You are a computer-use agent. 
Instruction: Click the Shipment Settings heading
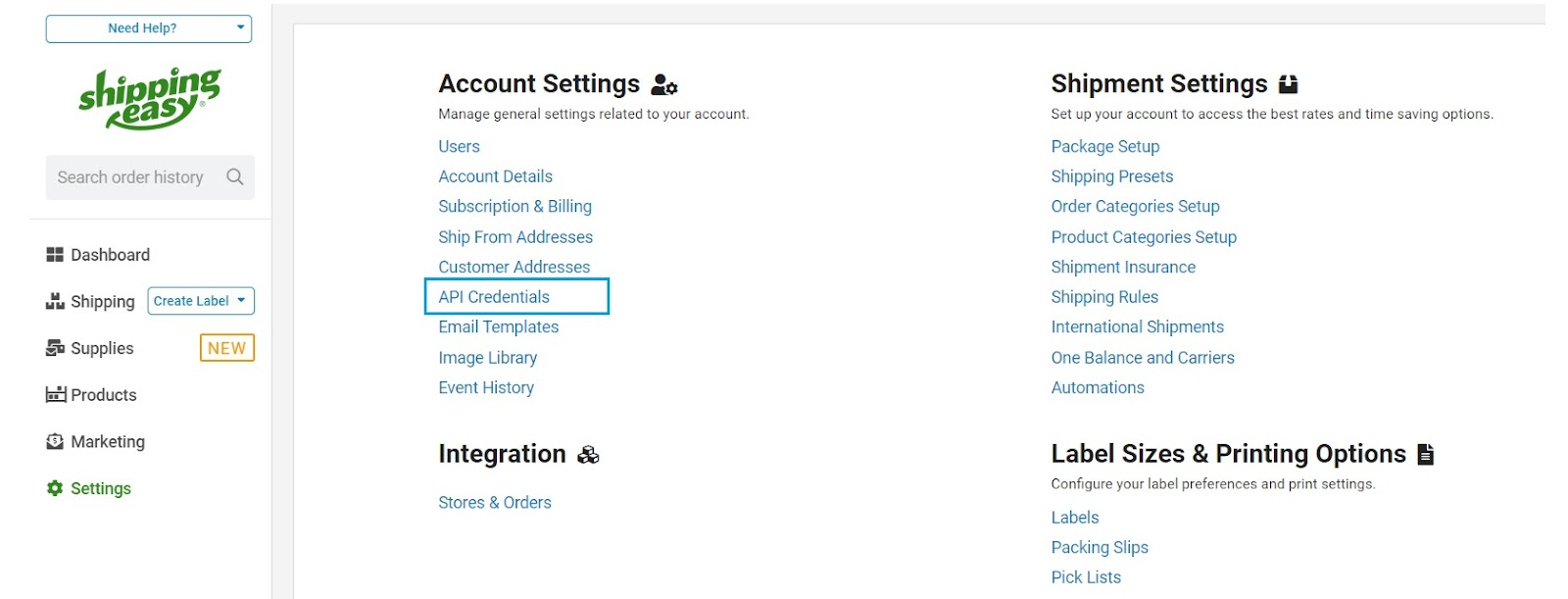(1159, 84)
